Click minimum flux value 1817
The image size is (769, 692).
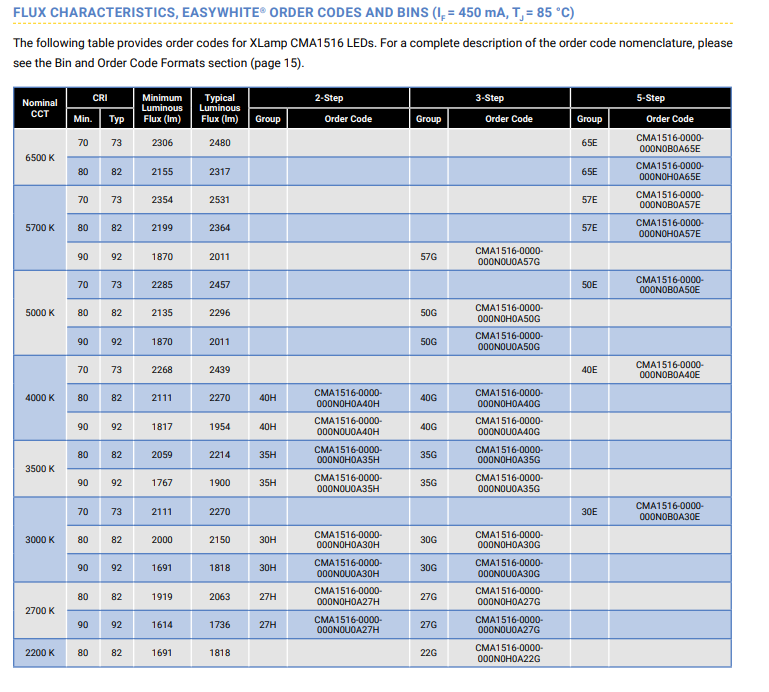(x=162, y=427)
